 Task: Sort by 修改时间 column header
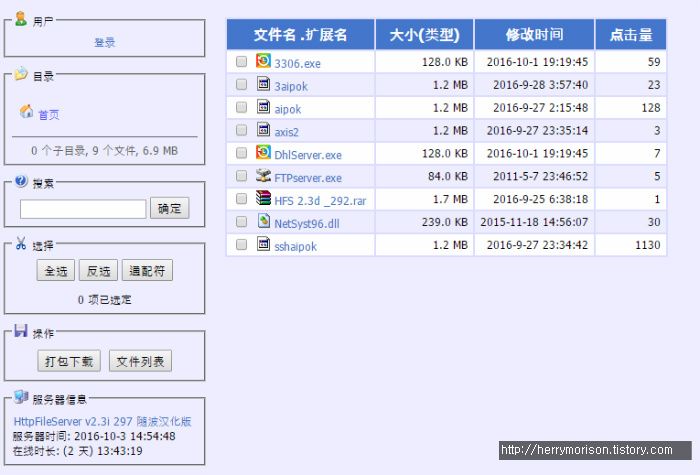point(534,34)
